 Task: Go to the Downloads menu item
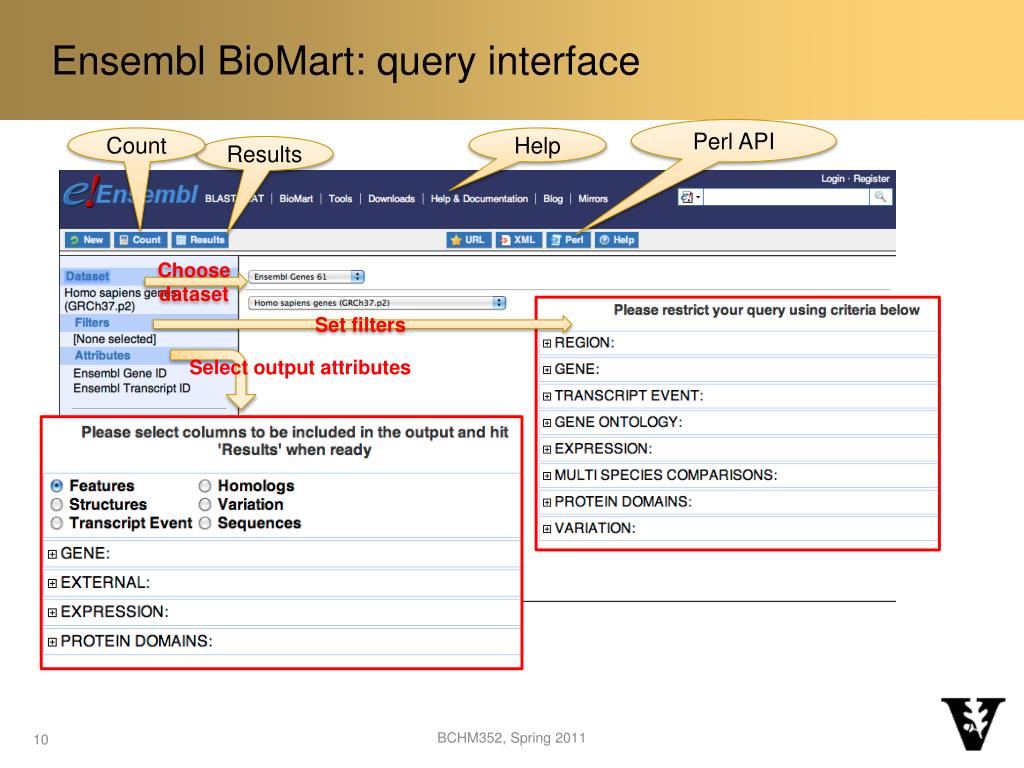pyautogui.click(x=391, y=199)
